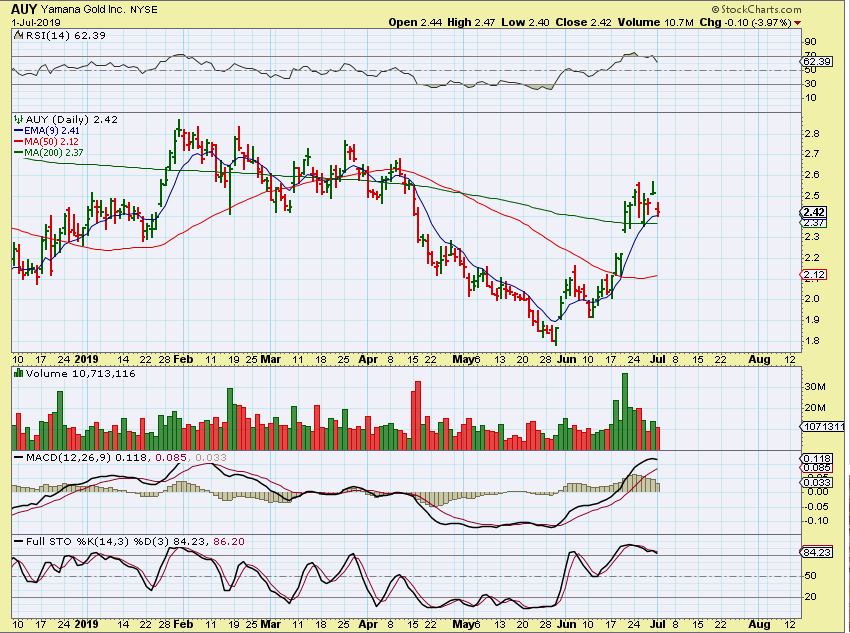
Task: Click the 20 level on stochastic axis
Action: 810,597
